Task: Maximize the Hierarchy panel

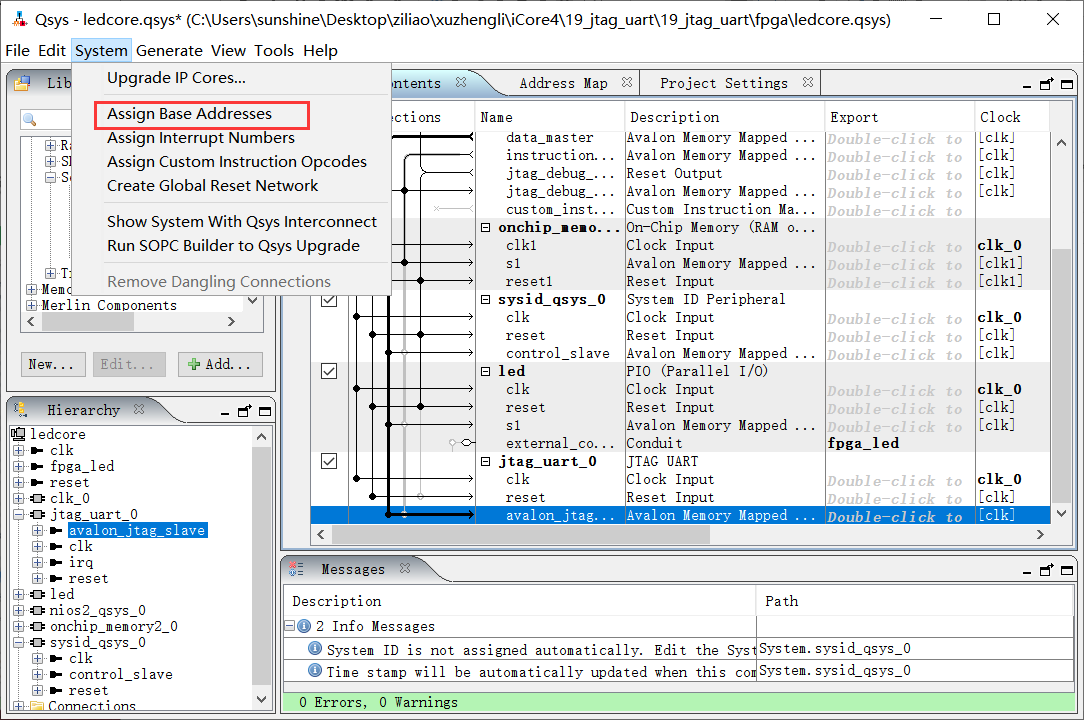Action: coord(264,410)
